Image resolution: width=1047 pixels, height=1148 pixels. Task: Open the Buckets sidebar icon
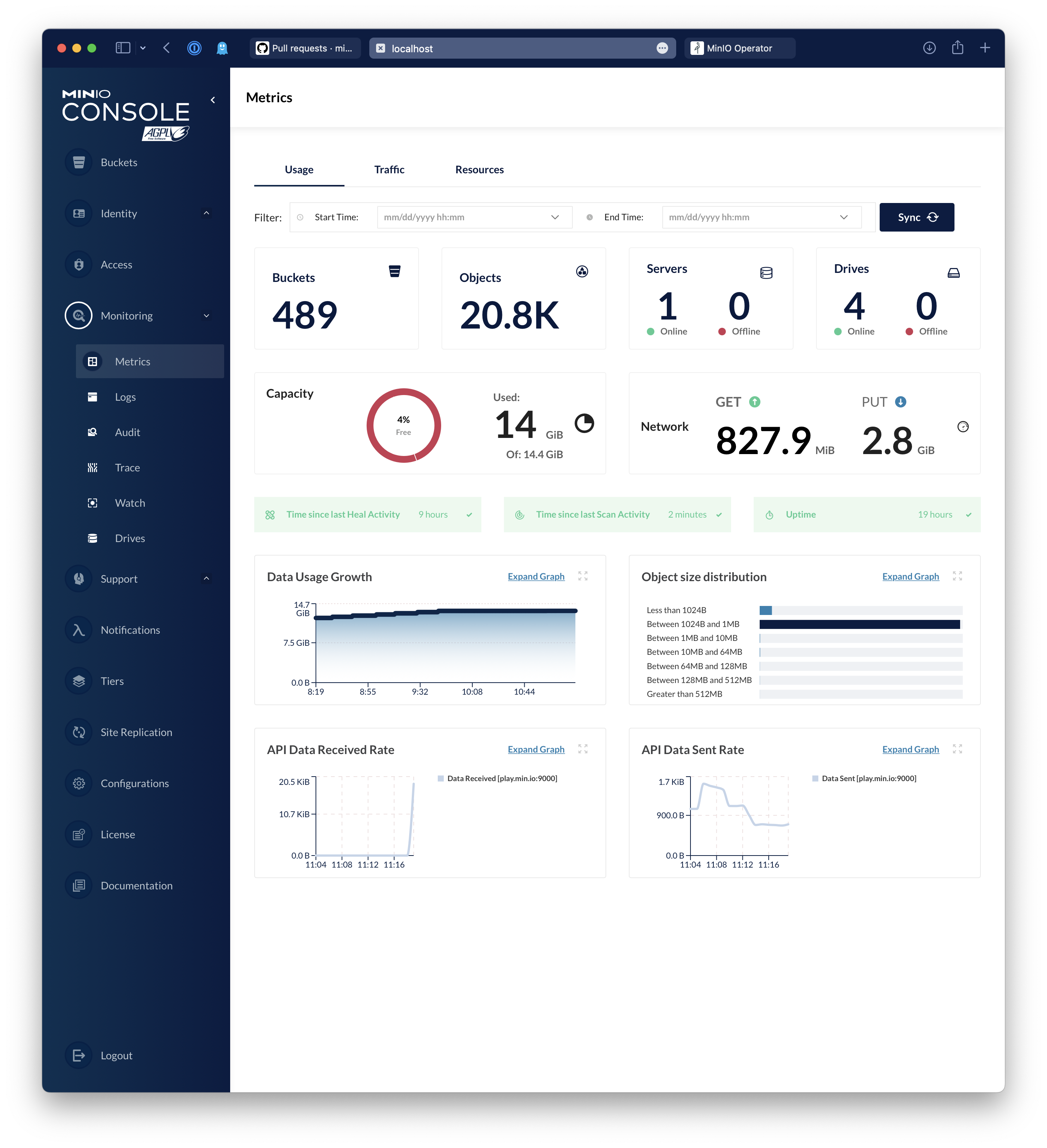tap(79, 162)
